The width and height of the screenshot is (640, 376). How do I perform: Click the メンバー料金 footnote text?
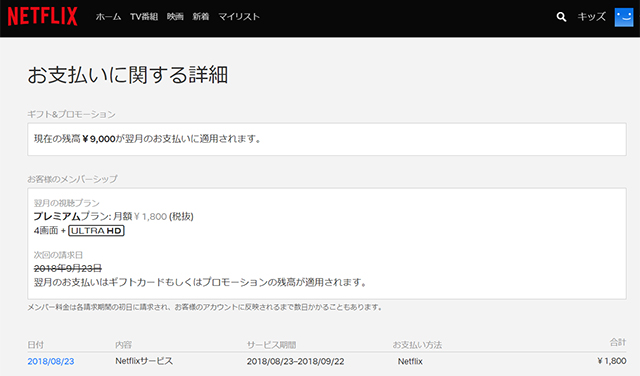pos(204,307)
